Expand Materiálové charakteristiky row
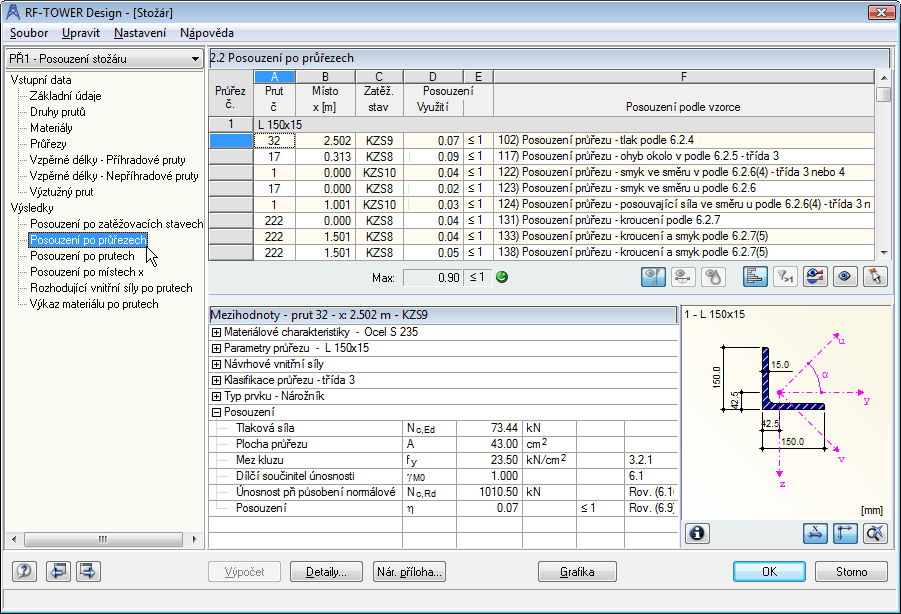Screen dimensions: 901x614 pos(216,332)
